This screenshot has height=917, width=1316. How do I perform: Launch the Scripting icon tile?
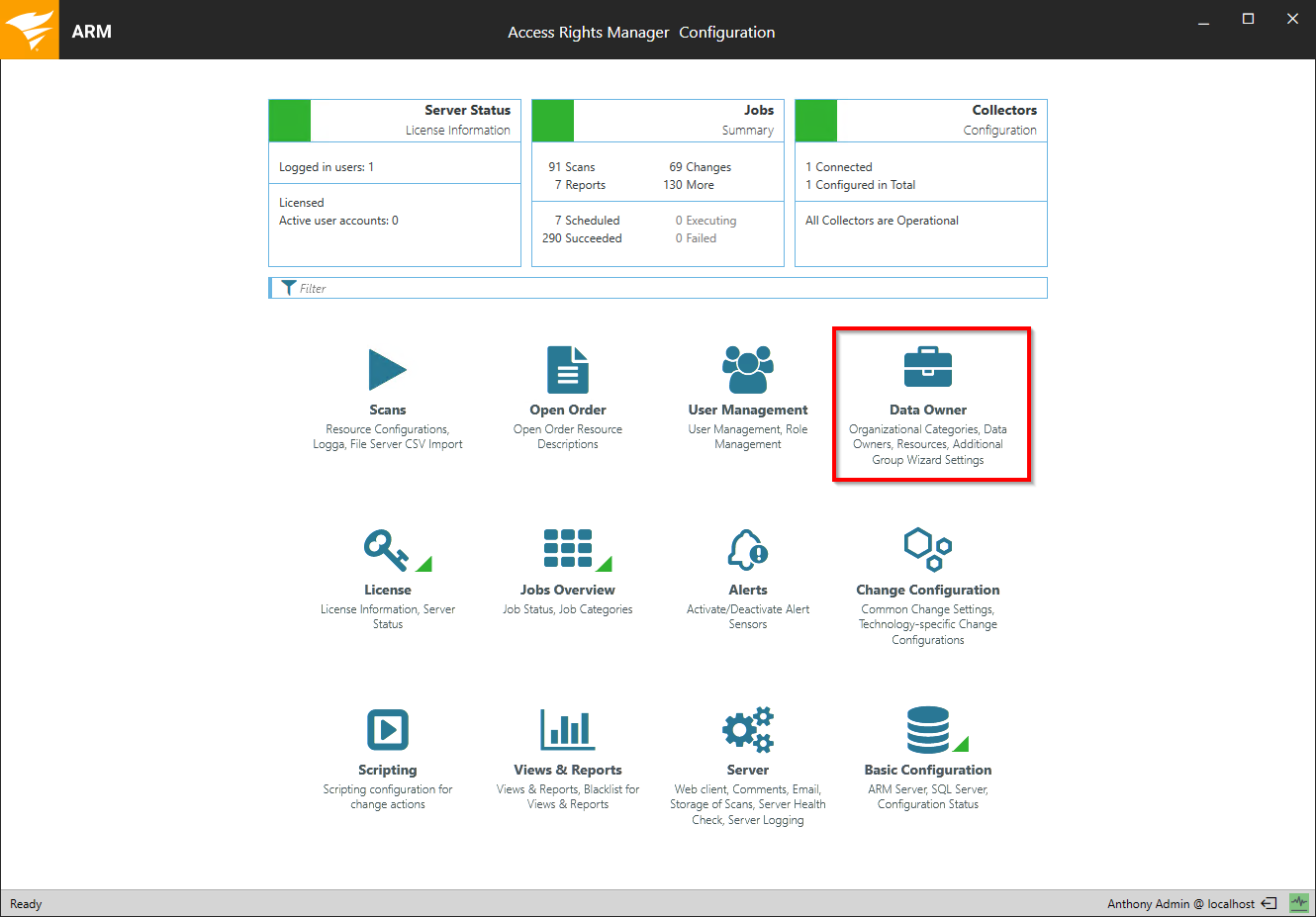click(x=387, y=730)
